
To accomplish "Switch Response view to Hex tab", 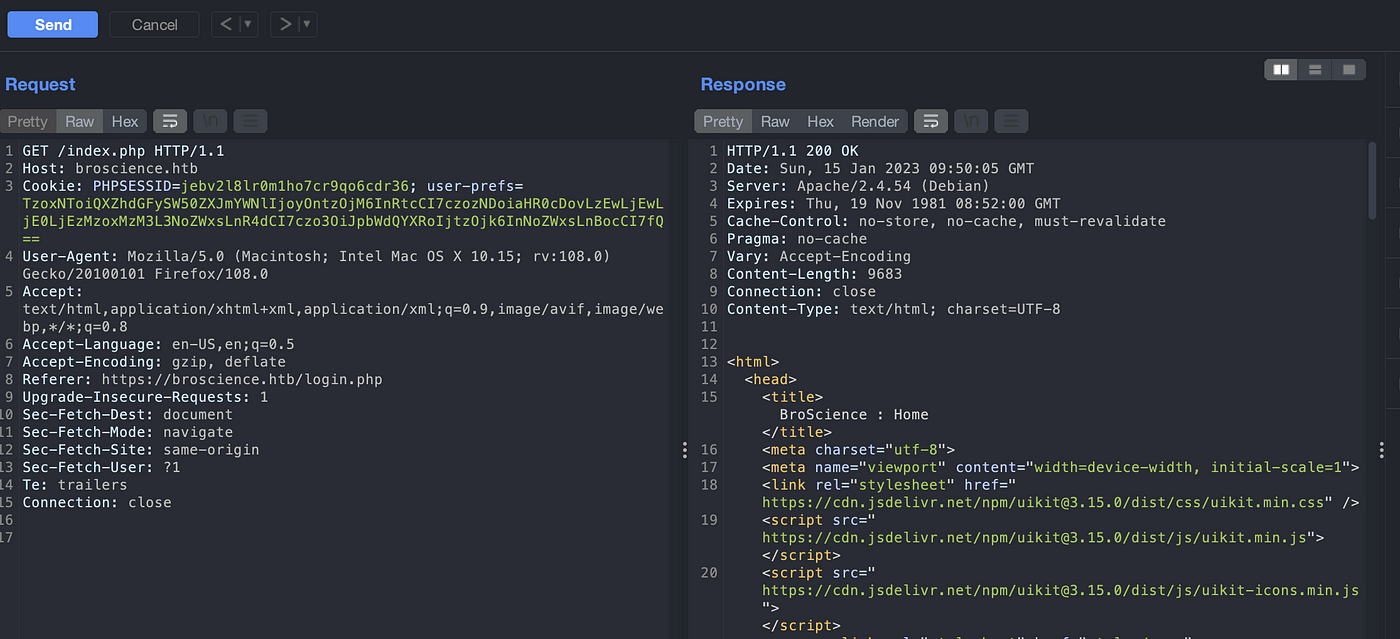I will coord(821,121).
